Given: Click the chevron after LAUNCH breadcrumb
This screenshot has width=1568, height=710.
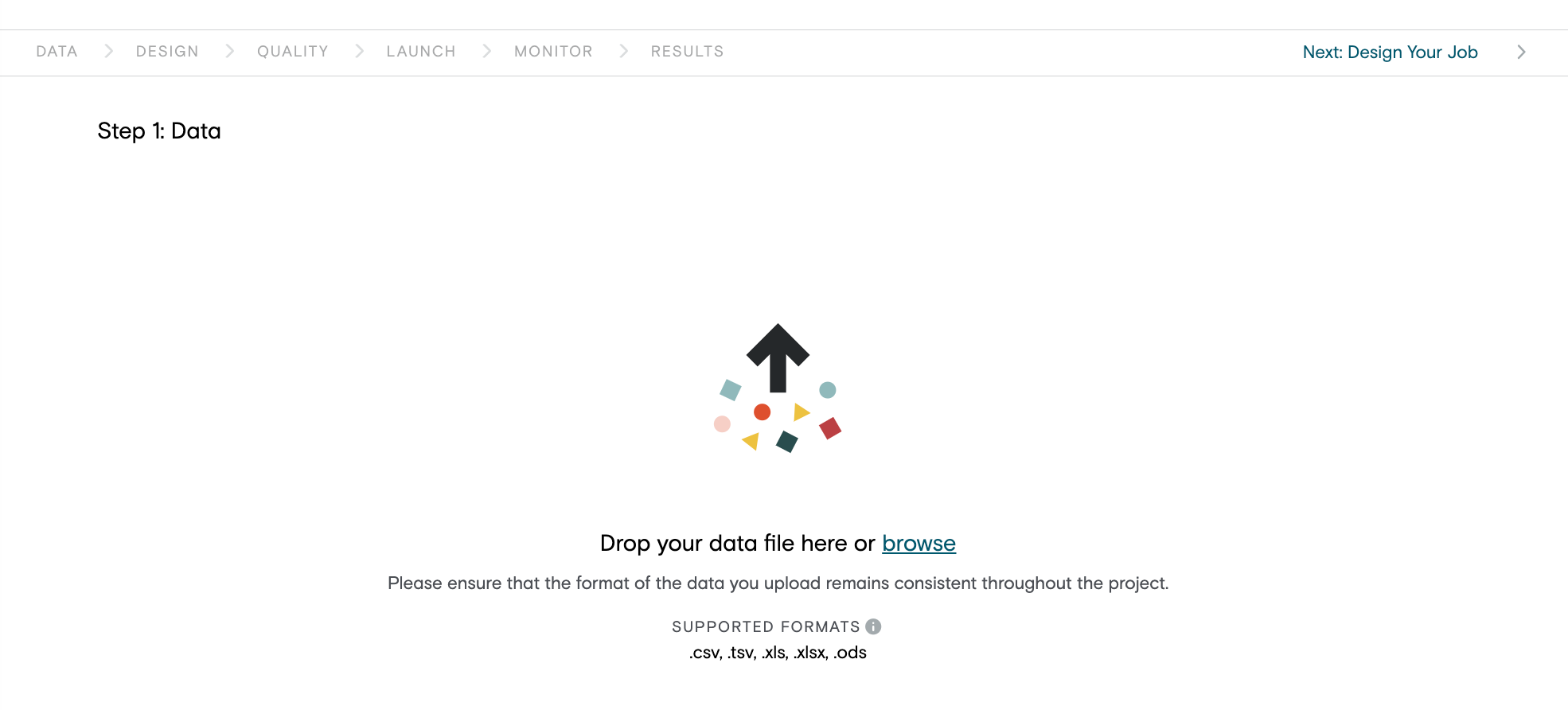Looking at the screenshot, I should coord(486,51).
